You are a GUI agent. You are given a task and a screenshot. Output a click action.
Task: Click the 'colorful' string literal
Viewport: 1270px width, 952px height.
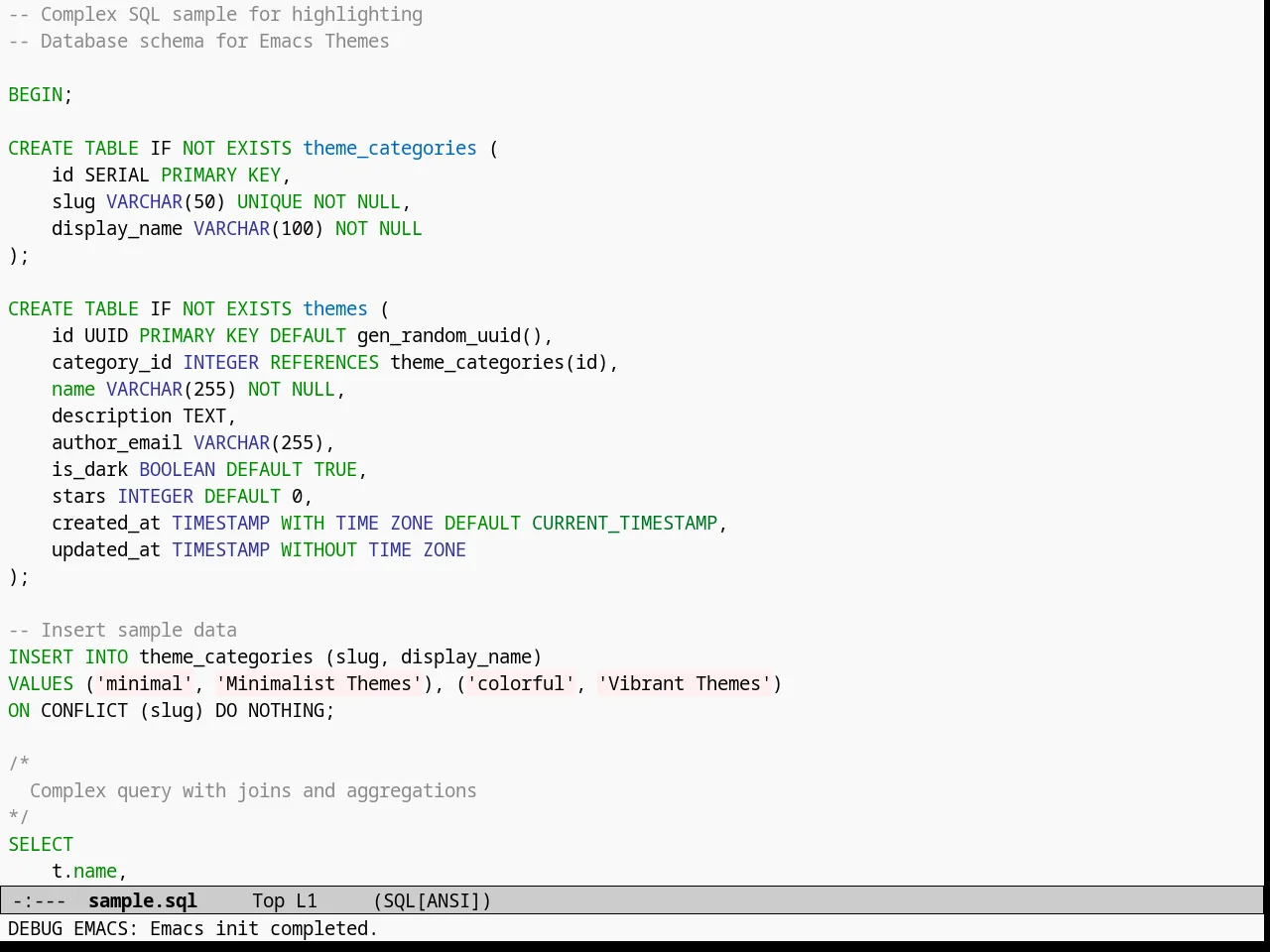pyautogui.click(x=521, y=683)
